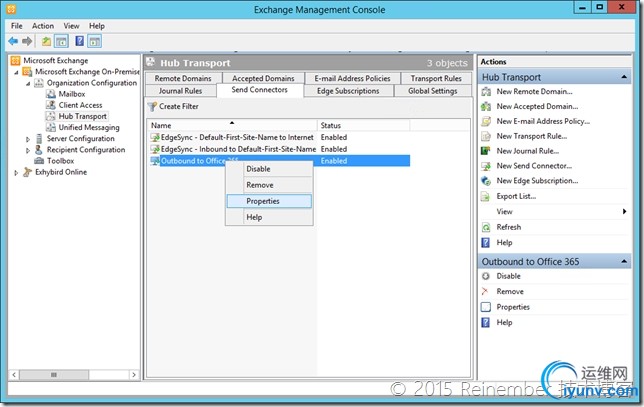Expand Server Configuration tree node
Image resolution: width=644 pixels, height=407 pixels.
tap(28, 139)
